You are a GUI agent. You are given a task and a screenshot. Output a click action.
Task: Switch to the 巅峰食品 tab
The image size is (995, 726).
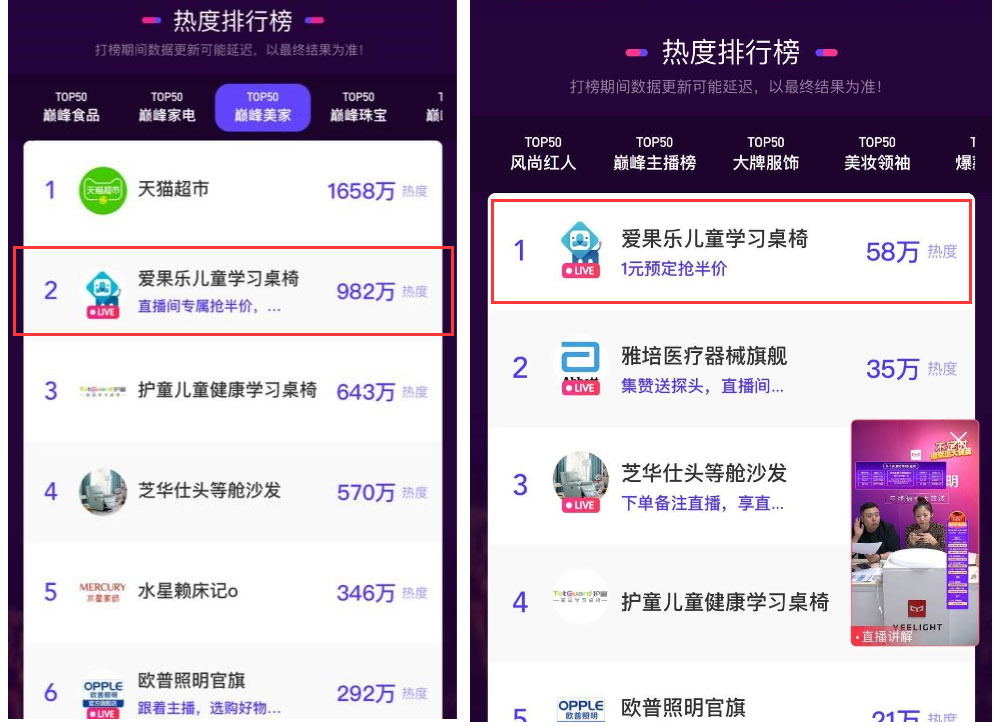pos(71,107)
